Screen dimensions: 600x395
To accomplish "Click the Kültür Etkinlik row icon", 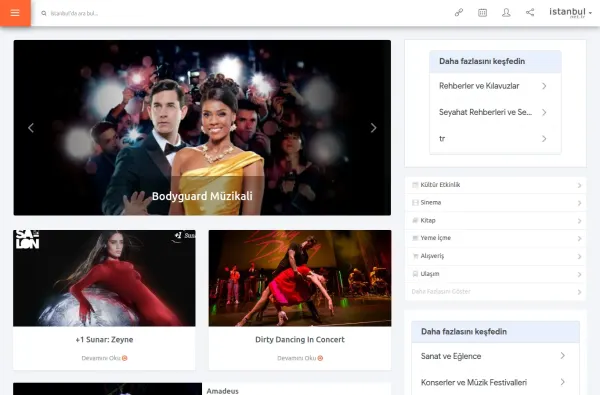I will tap(415, 185).
